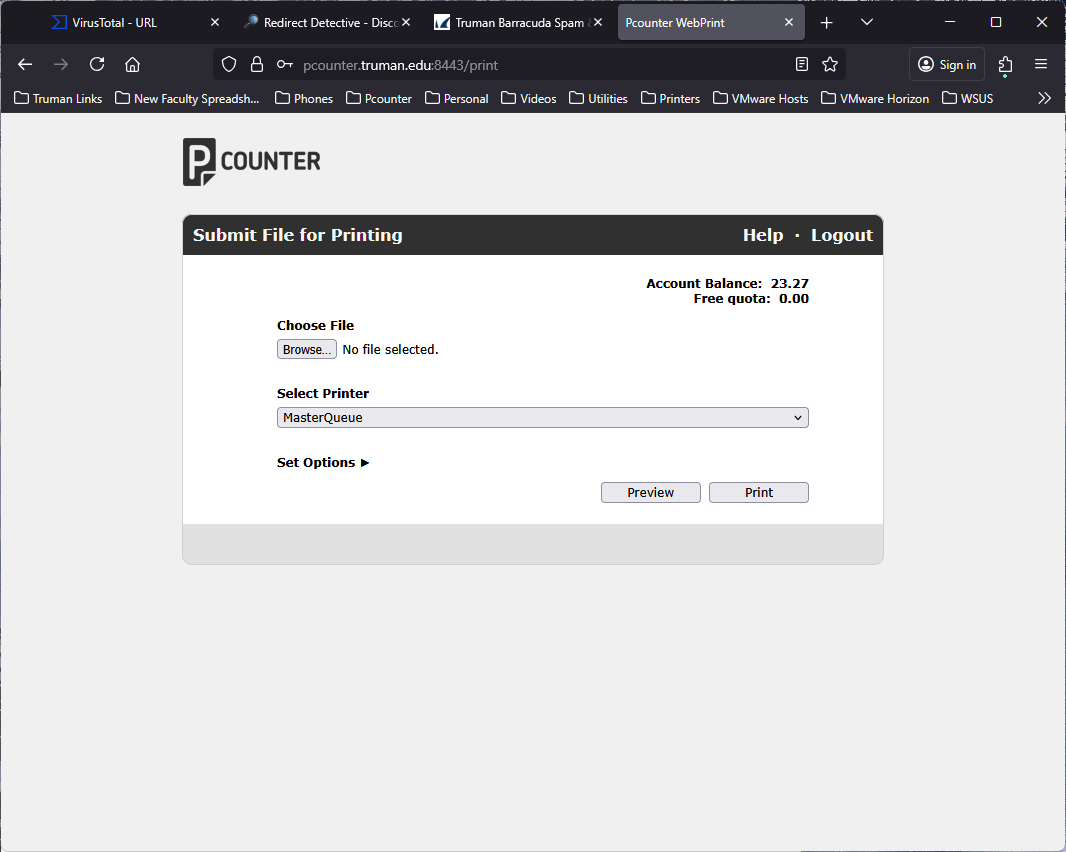Click the 'Submit File for Printing' heading
The image size is (1066, 852).
point(298,235)
